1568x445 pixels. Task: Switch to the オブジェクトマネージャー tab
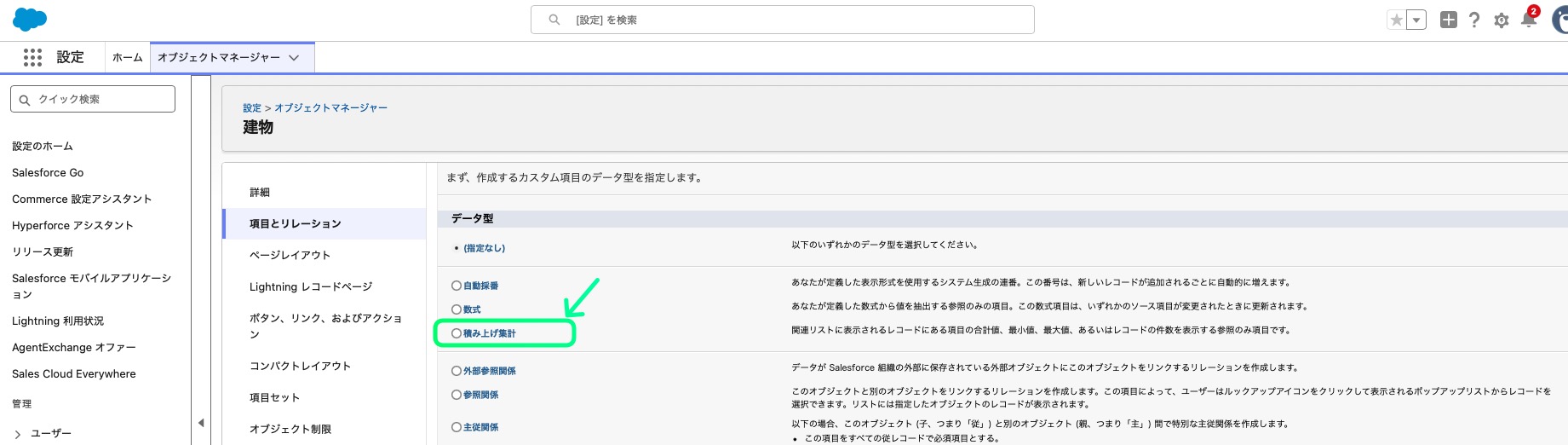pyautogui.click(x=219, y=57)
